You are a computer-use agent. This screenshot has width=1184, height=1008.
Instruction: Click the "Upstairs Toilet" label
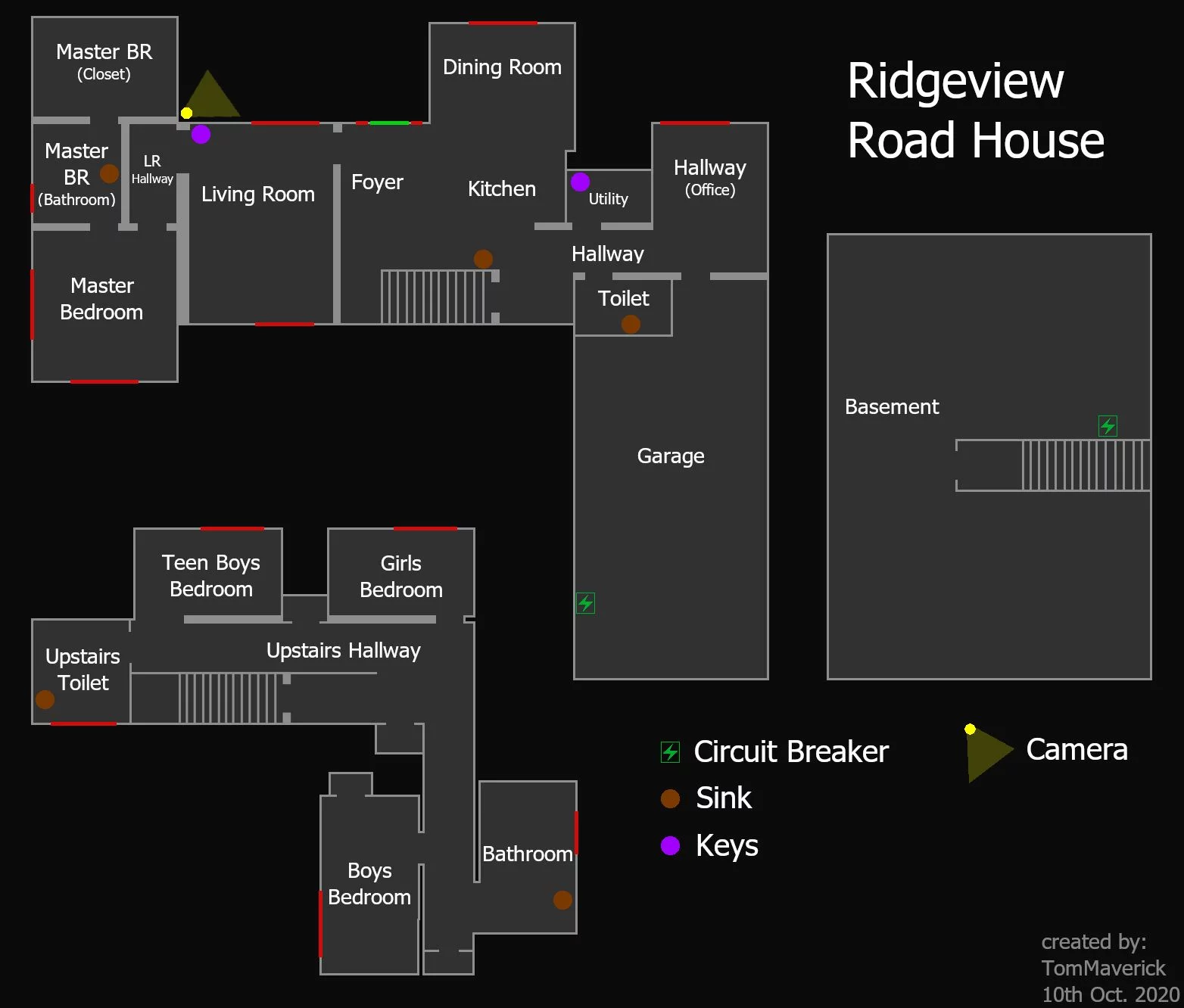[83, 670]
